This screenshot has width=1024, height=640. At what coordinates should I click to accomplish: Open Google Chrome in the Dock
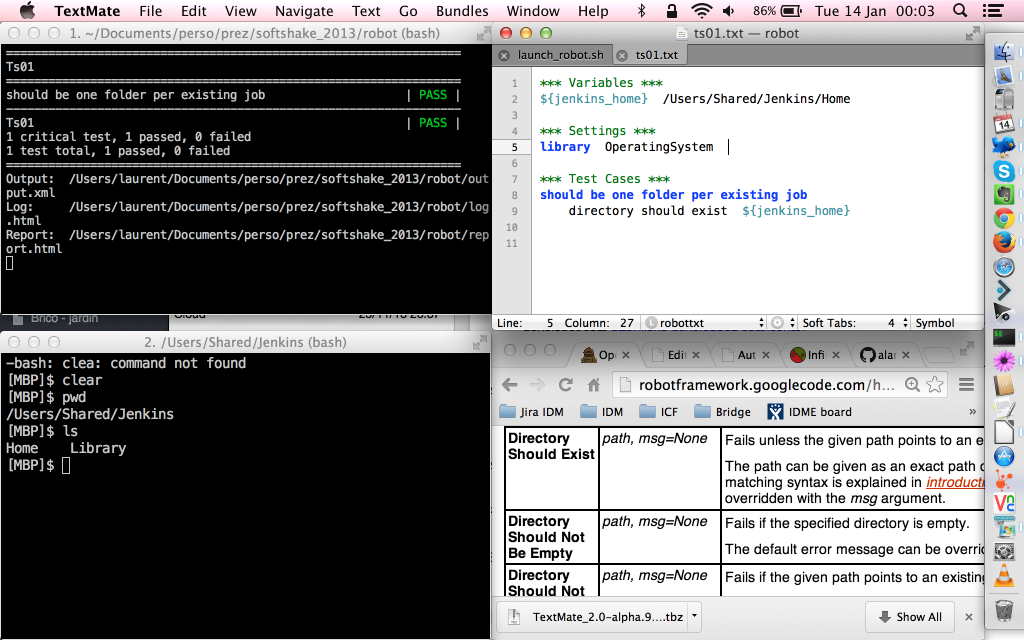(x=1004, y=219)
